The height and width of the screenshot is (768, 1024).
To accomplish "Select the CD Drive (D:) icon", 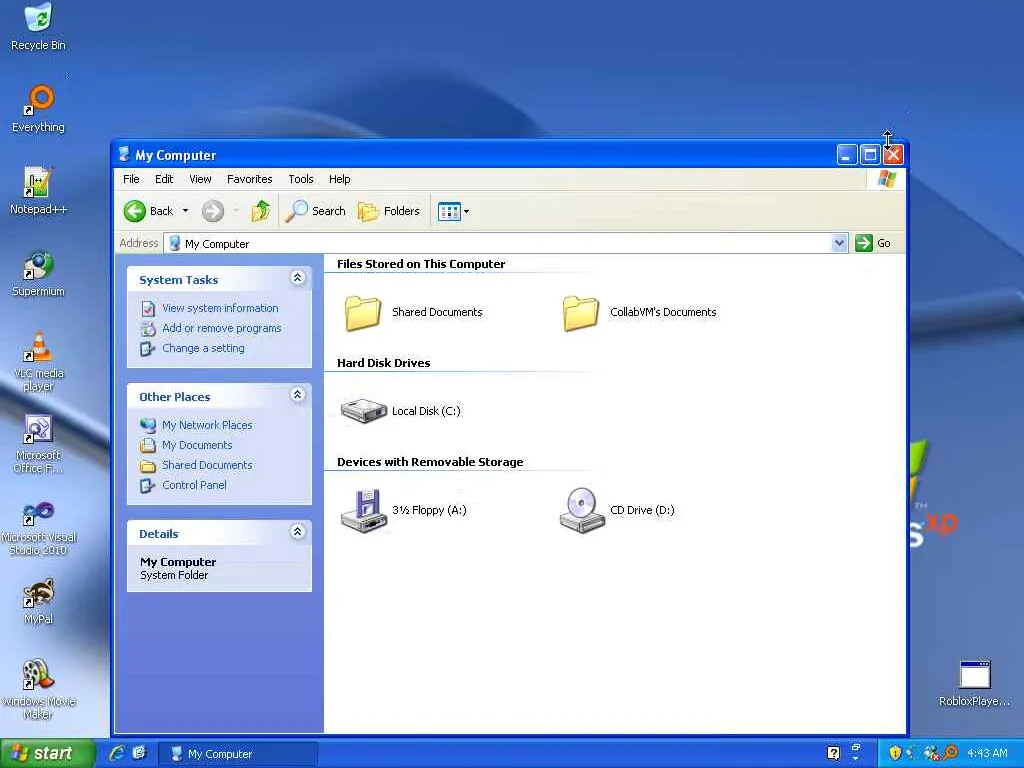I will click(x=582, y=510).
